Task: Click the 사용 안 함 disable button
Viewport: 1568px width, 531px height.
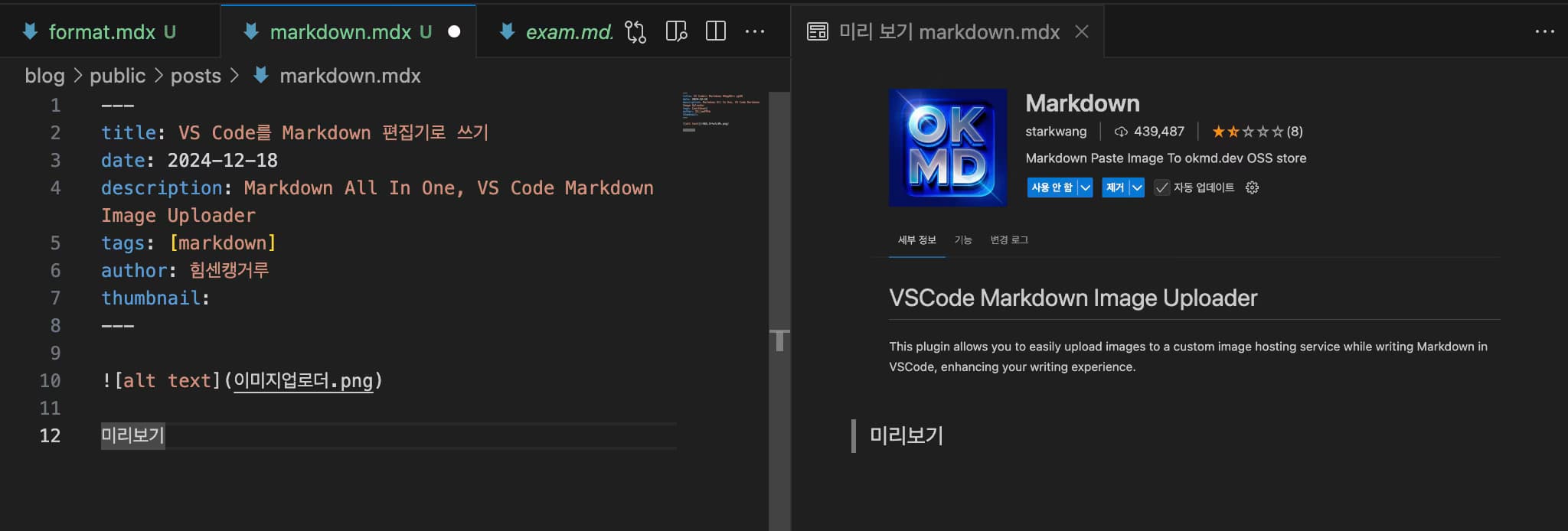Action: pos(1052,187)
